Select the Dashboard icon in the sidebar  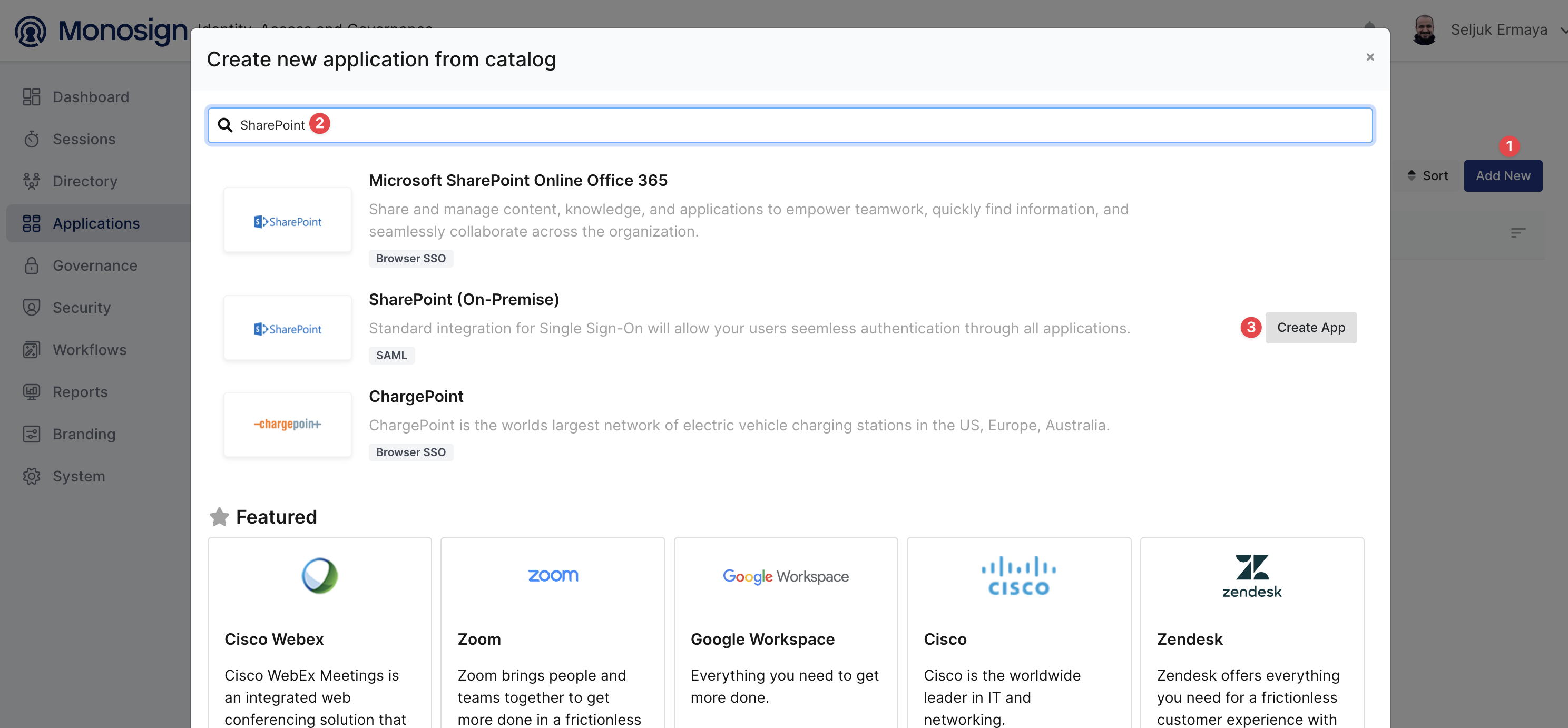pyautogui.click(x=31, y=96)
